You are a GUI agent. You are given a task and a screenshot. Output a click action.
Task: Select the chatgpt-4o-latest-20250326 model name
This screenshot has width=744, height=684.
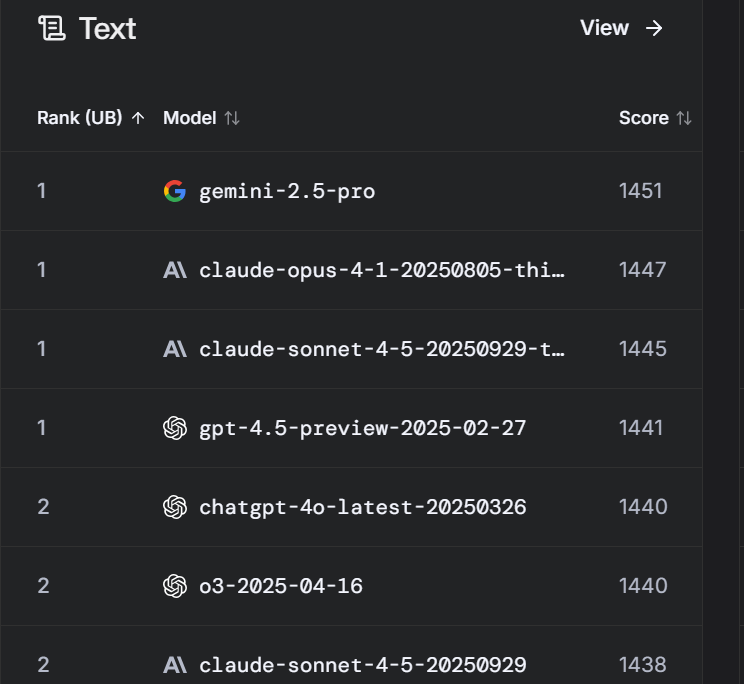(362, 507)
